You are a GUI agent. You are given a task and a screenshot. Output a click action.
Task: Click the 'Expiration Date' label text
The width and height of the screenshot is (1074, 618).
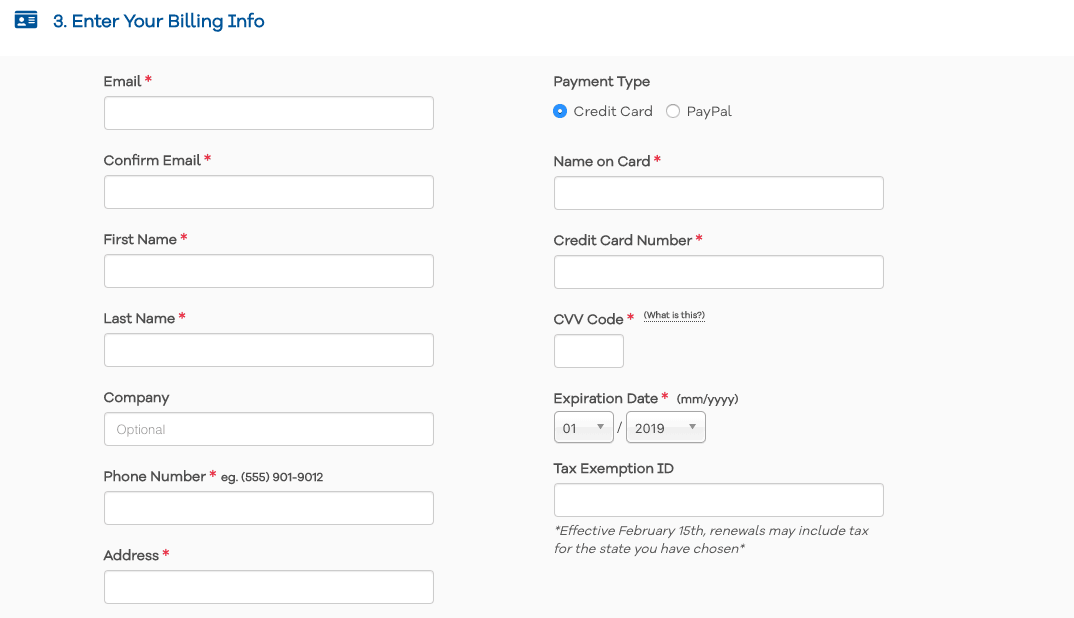(x=605, y=399)
